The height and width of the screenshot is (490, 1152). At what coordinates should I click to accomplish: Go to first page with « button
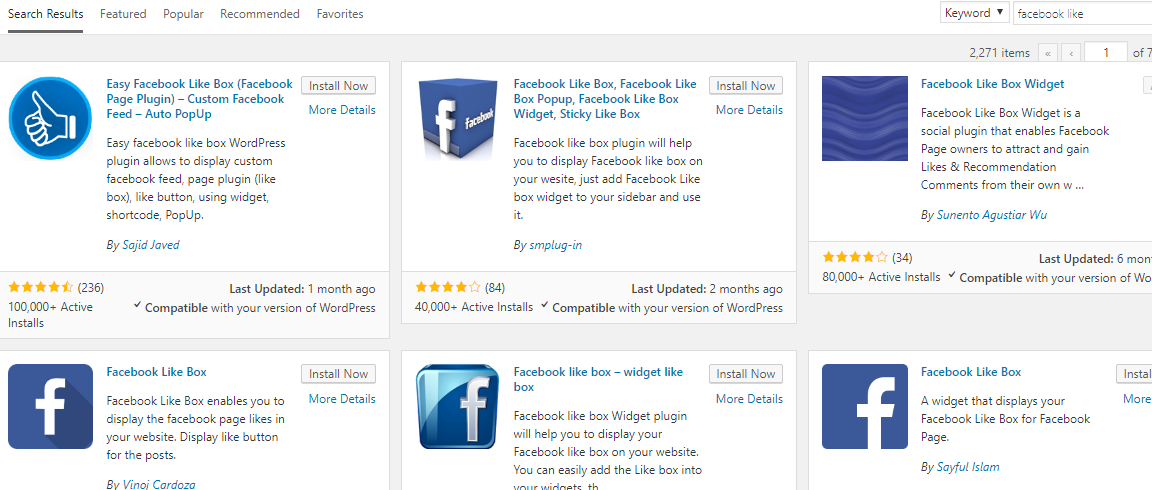click(1048, 53)
